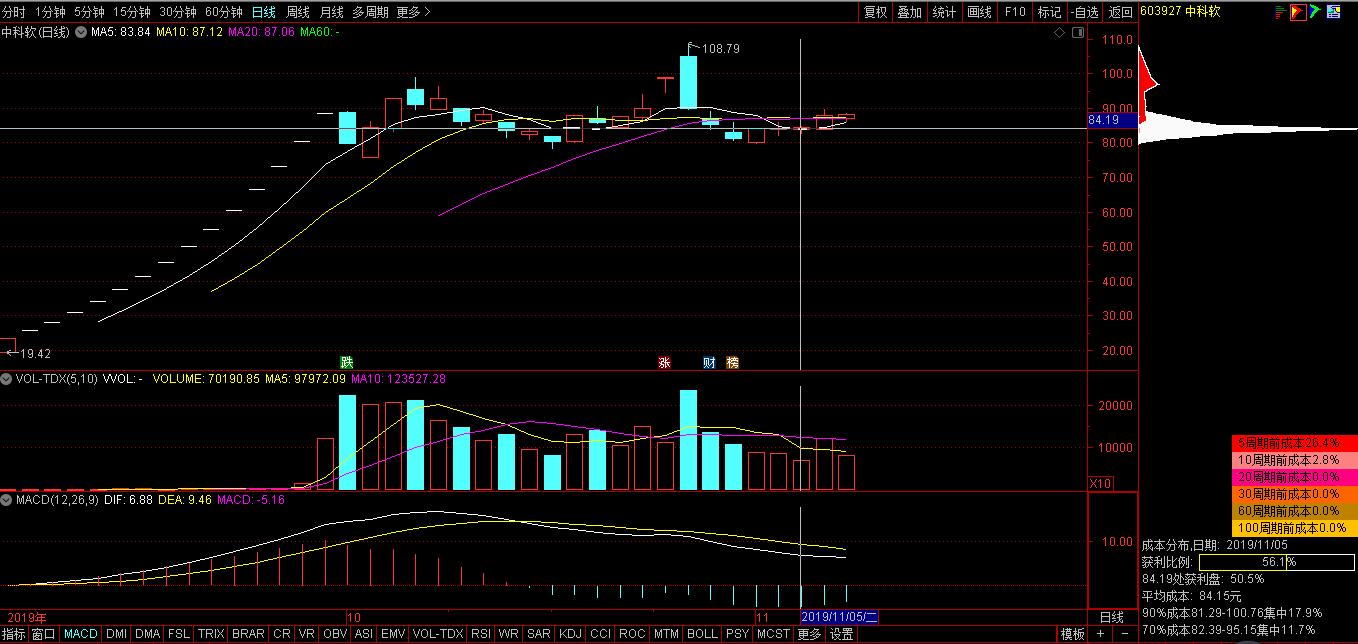
Task: Click the blue 财 event marker
Action: point(709,362)
